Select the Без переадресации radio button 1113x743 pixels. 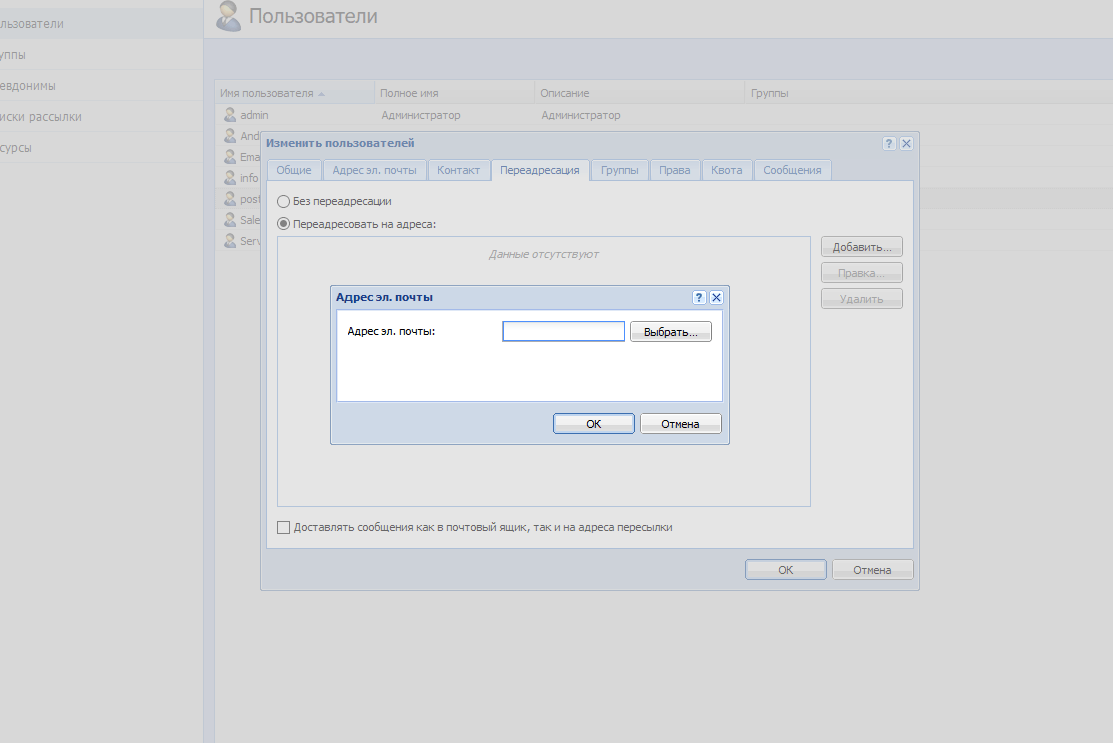coord(283,201)
